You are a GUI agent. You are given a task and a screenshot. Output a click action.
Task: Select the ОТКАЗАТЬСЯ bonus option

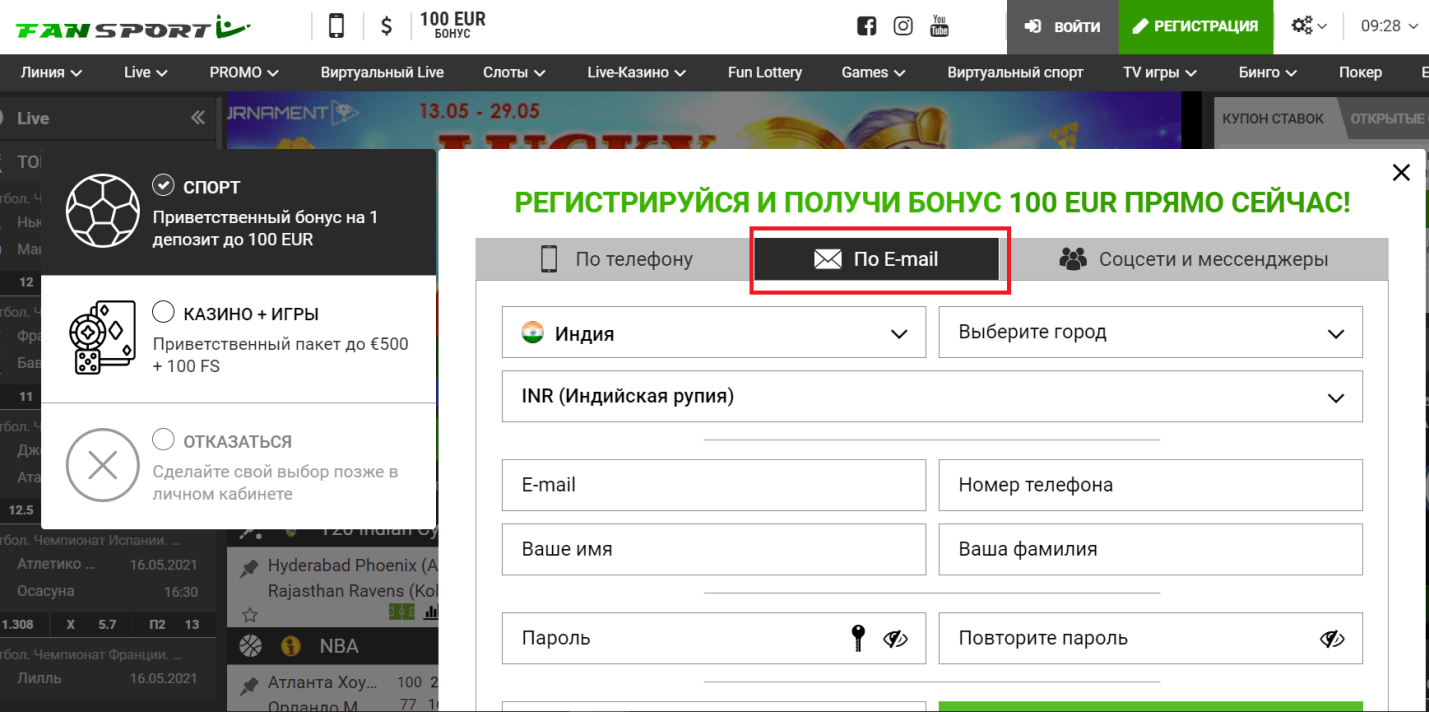[163, 440]
